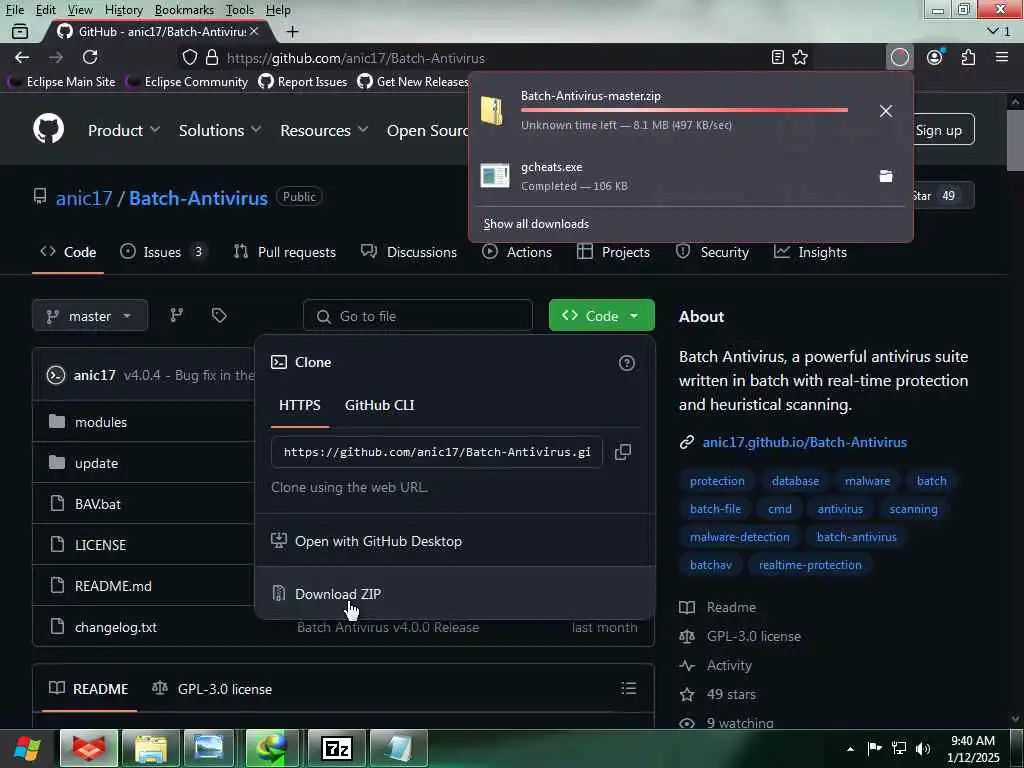This screenshot has width=1024, height=768.
Task: Click the site padlock icon
Action: [212, 57]
